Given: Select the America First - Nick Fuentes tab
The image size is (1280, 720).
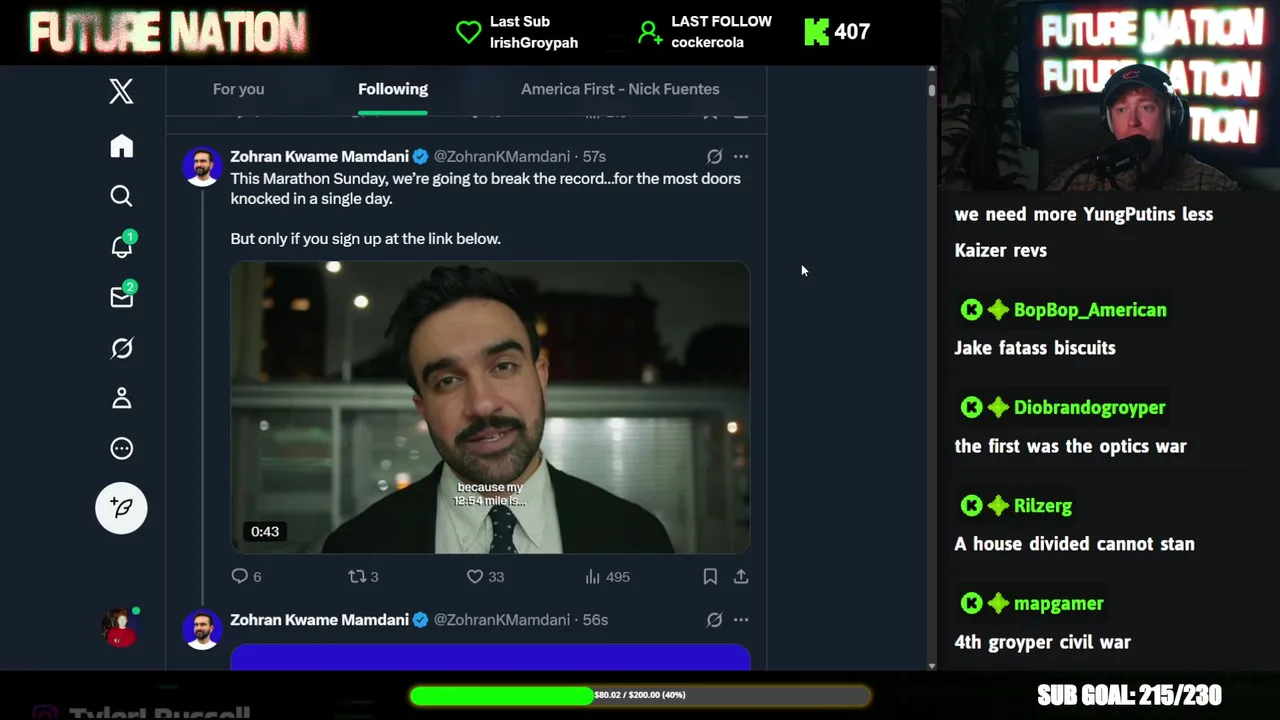Looking at the screenshot, I should 620,89.
